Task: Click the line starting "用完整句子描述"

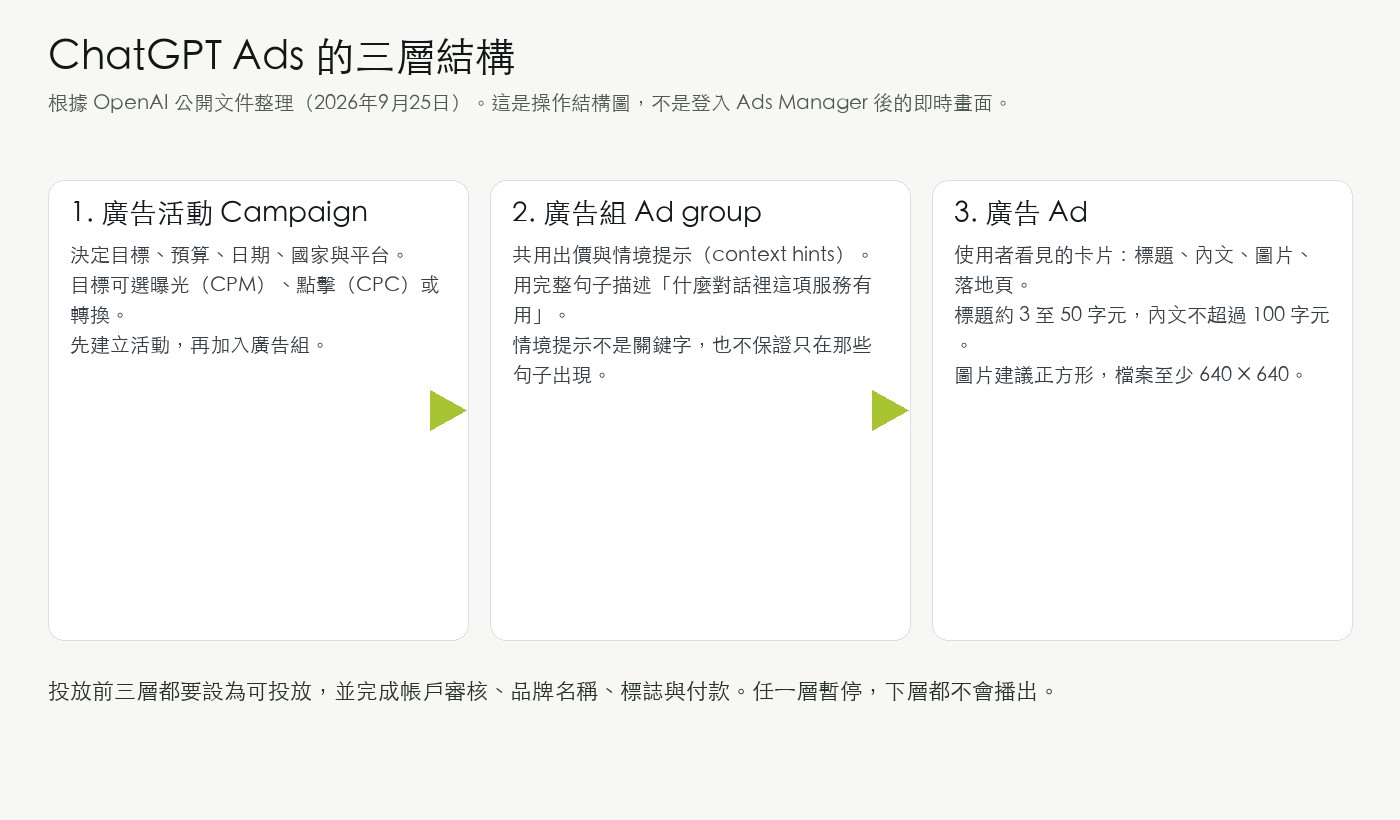Action: pyautogui.click(x=692, y=285)
